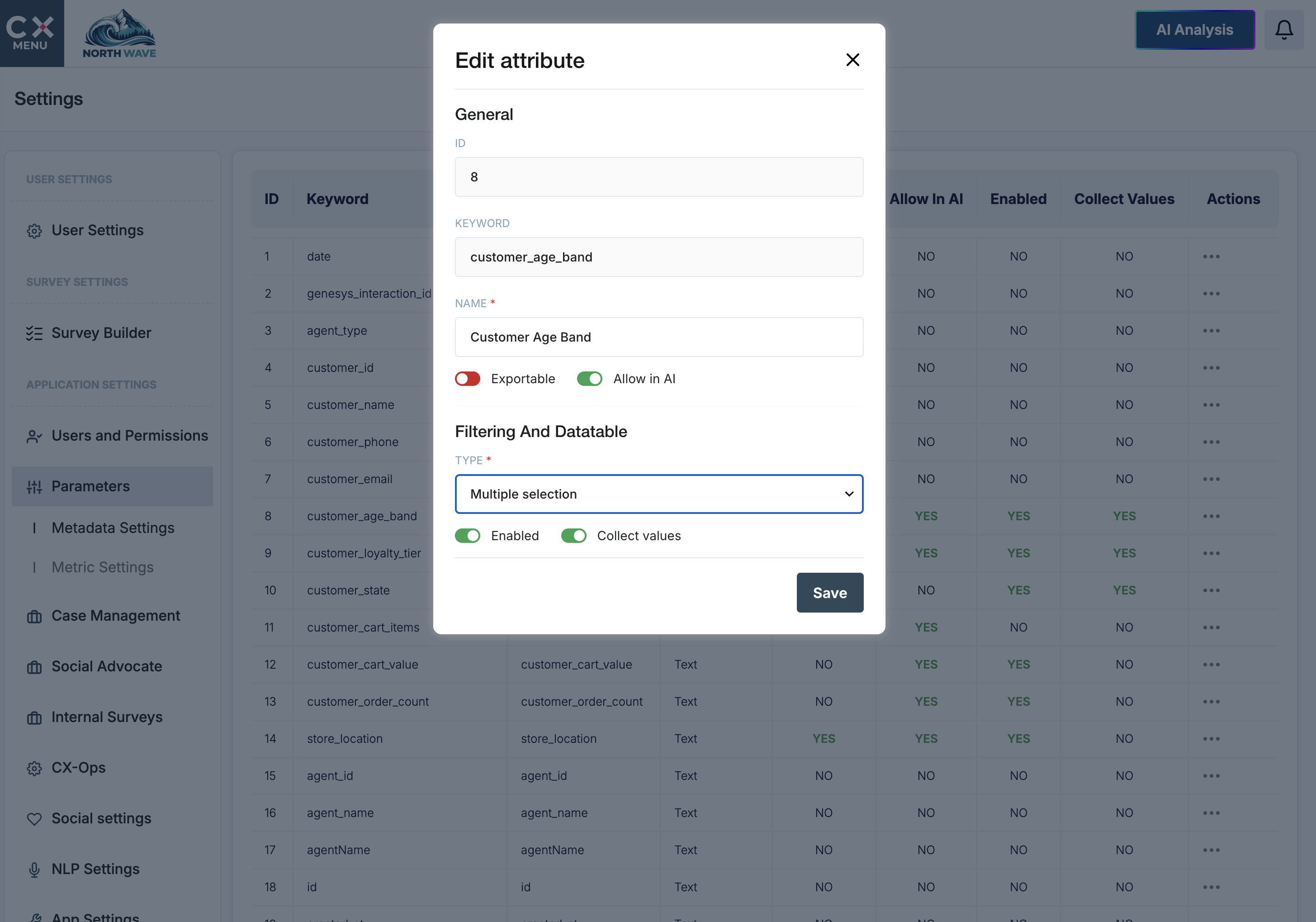Open actions menu for date row
Image resolution: width=1316 pixels, height=922 pixels.
(1211, 257)
